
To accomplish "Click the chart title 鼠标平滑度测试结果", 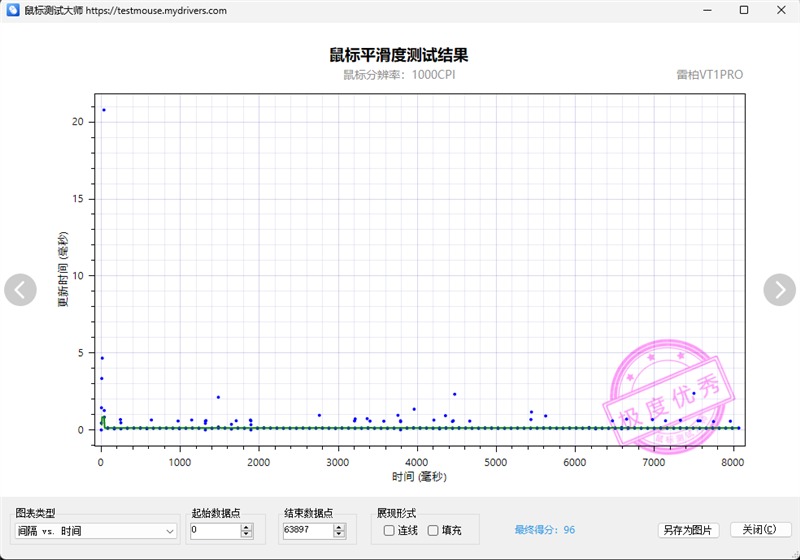I will point(398,55).
